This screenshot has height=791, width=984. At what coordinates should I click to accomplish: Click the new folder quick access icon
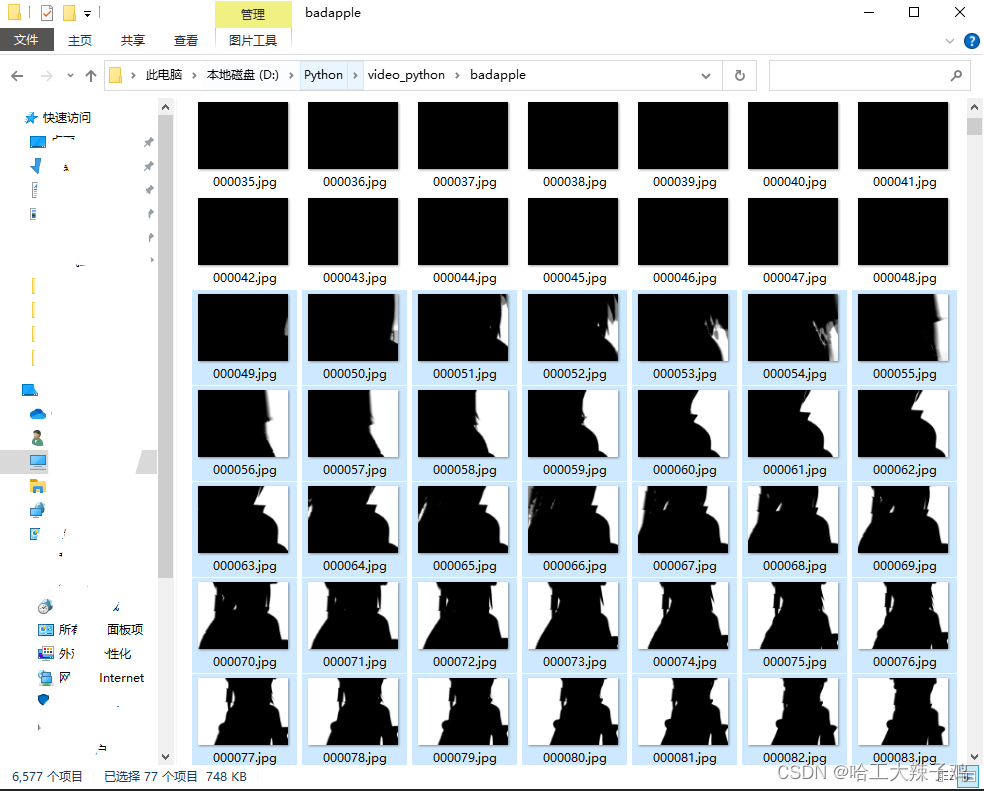(69, 13)
